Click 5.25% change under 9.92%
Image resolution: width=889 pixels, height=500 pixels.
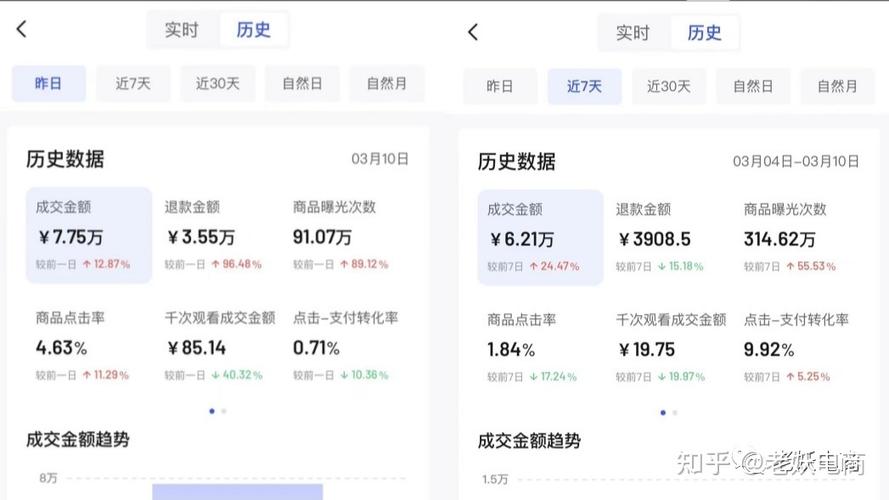[808, 376]
